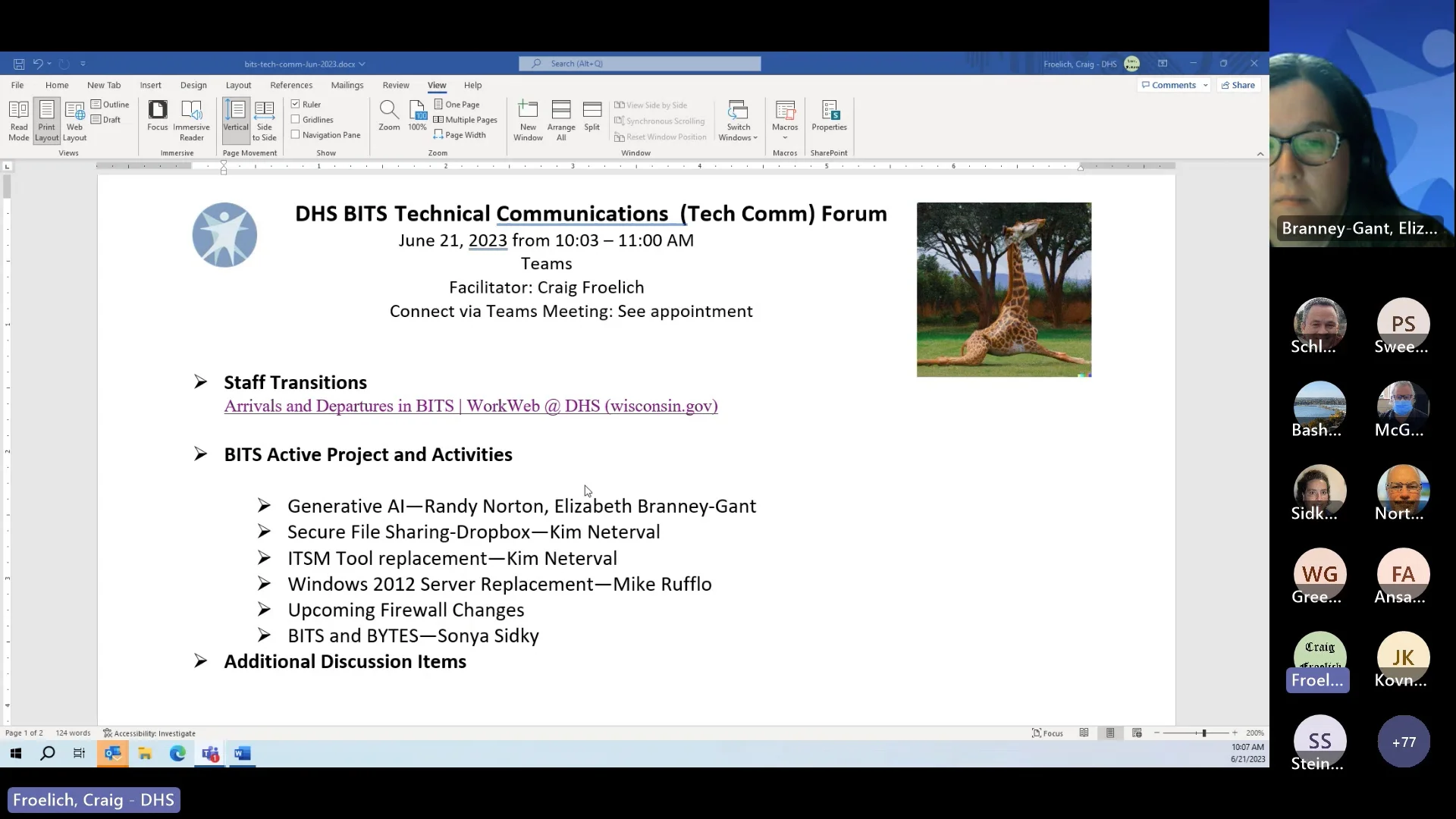Click the Share button
Image resolution: width=1456 pixels, height=819 pixels.
click(1238, 85)
